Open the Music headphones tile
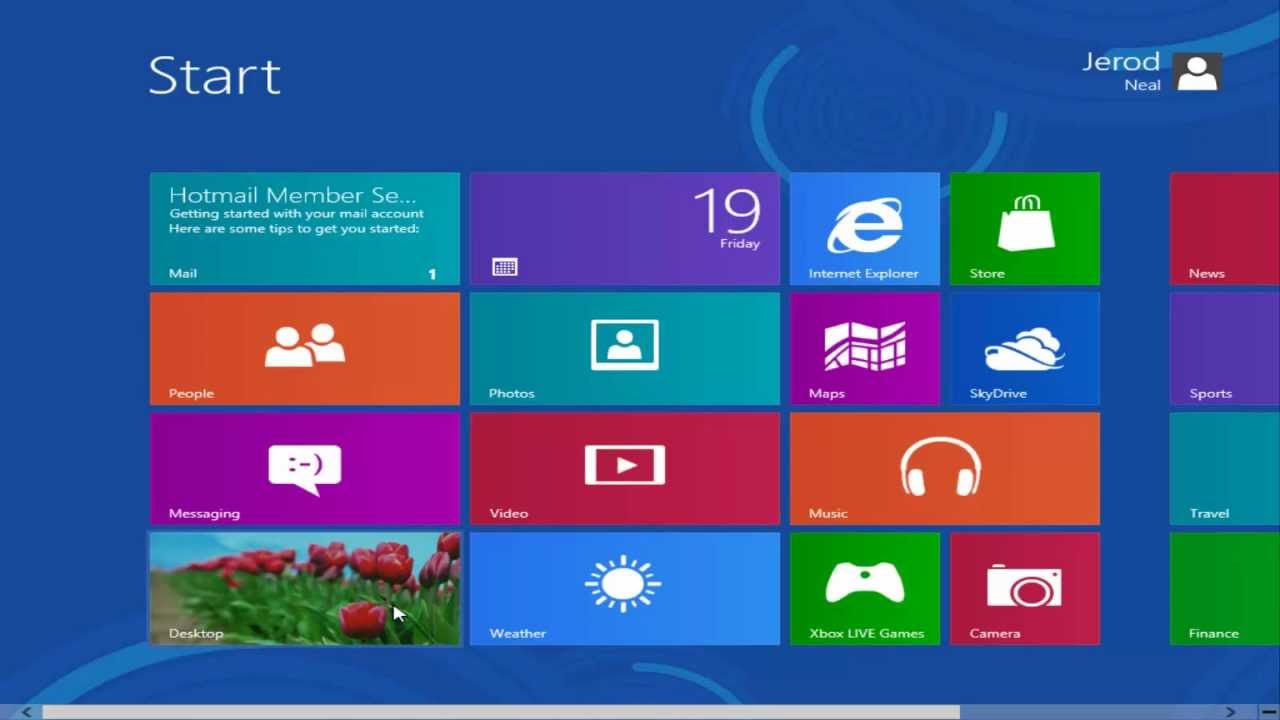Viewport: 1280px width, 720px height. 945,469
